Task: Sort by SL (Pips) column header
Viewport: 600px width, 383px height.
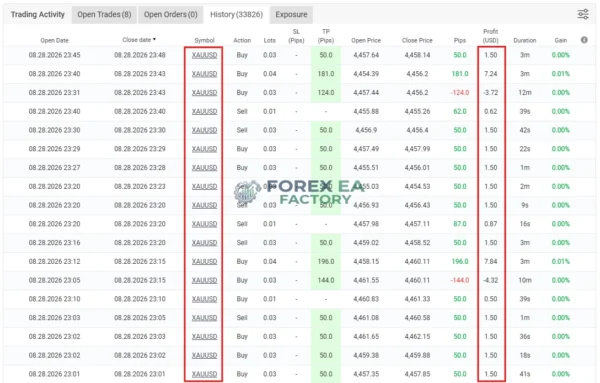Action: (x=296, y=36)
